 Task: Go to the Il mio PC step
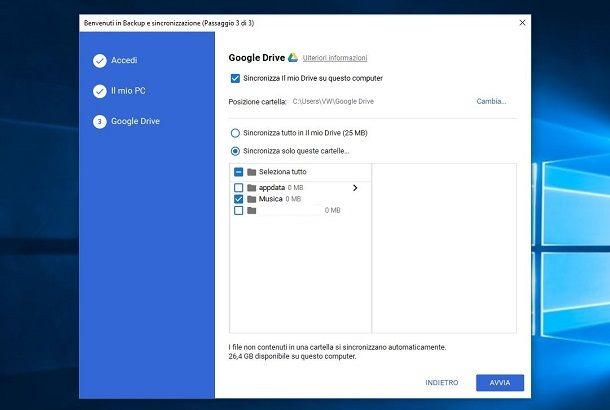[128, 91]
